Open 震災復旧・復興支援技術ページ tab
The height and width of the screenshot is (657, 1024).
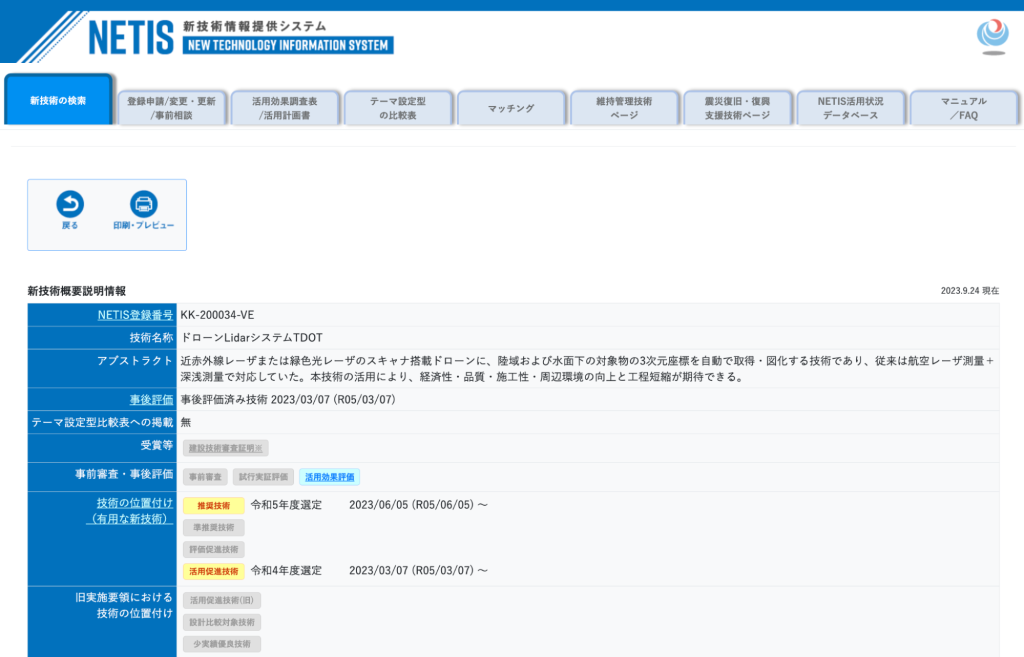(x=737, y=108)
